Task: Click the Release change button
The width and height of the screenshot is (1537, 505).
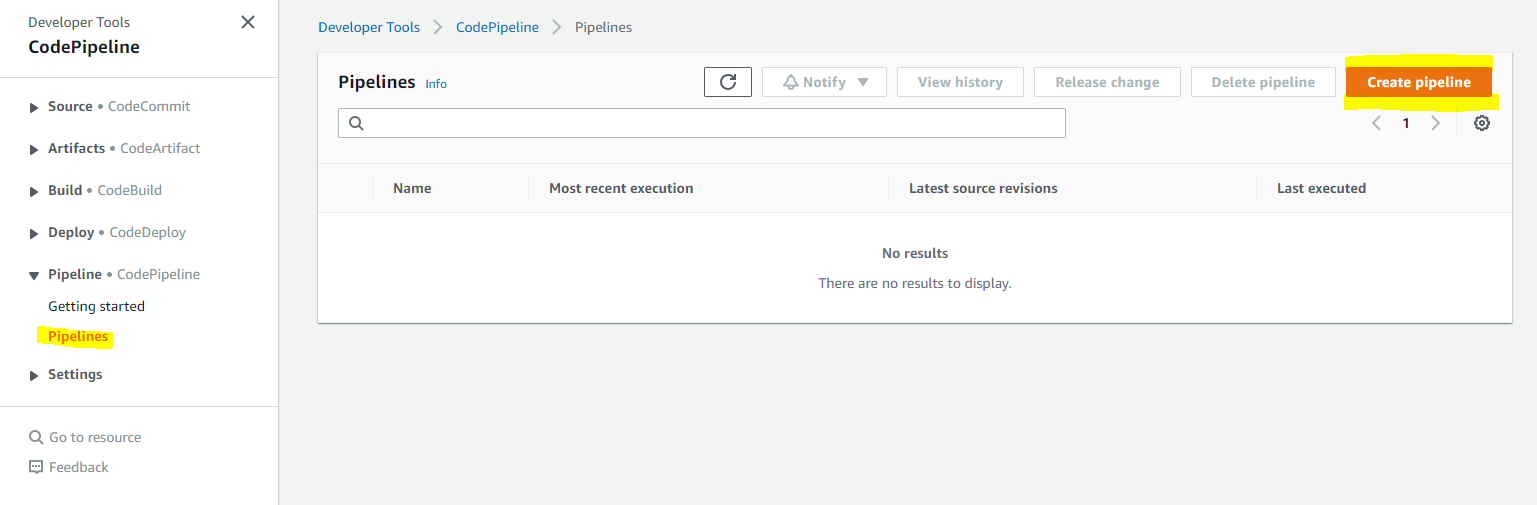Action: (1107, 82)
